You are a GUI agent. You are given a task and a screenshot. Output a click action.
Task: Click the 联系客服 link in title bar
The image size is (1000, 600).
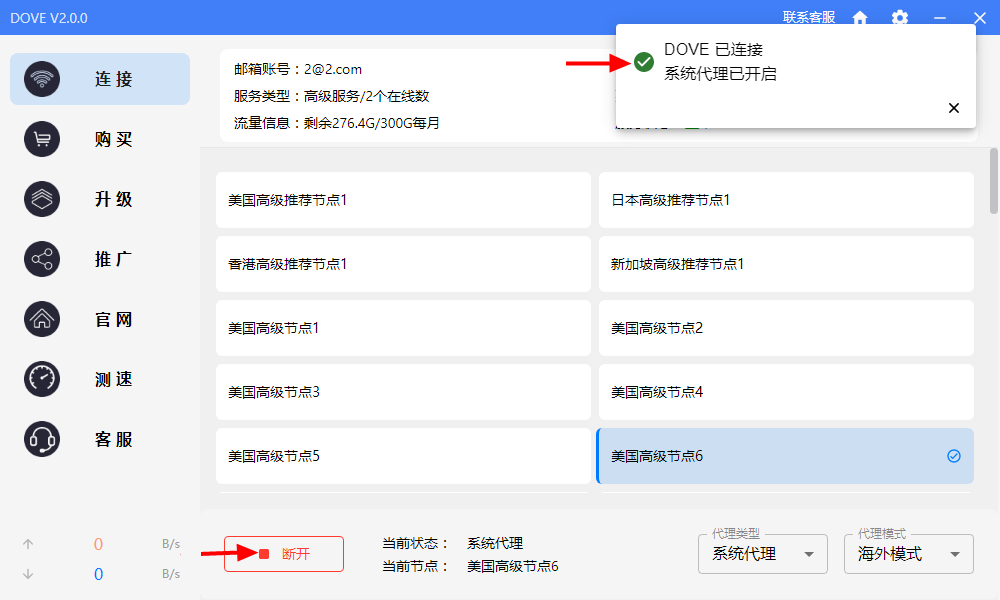pos(808,17)
